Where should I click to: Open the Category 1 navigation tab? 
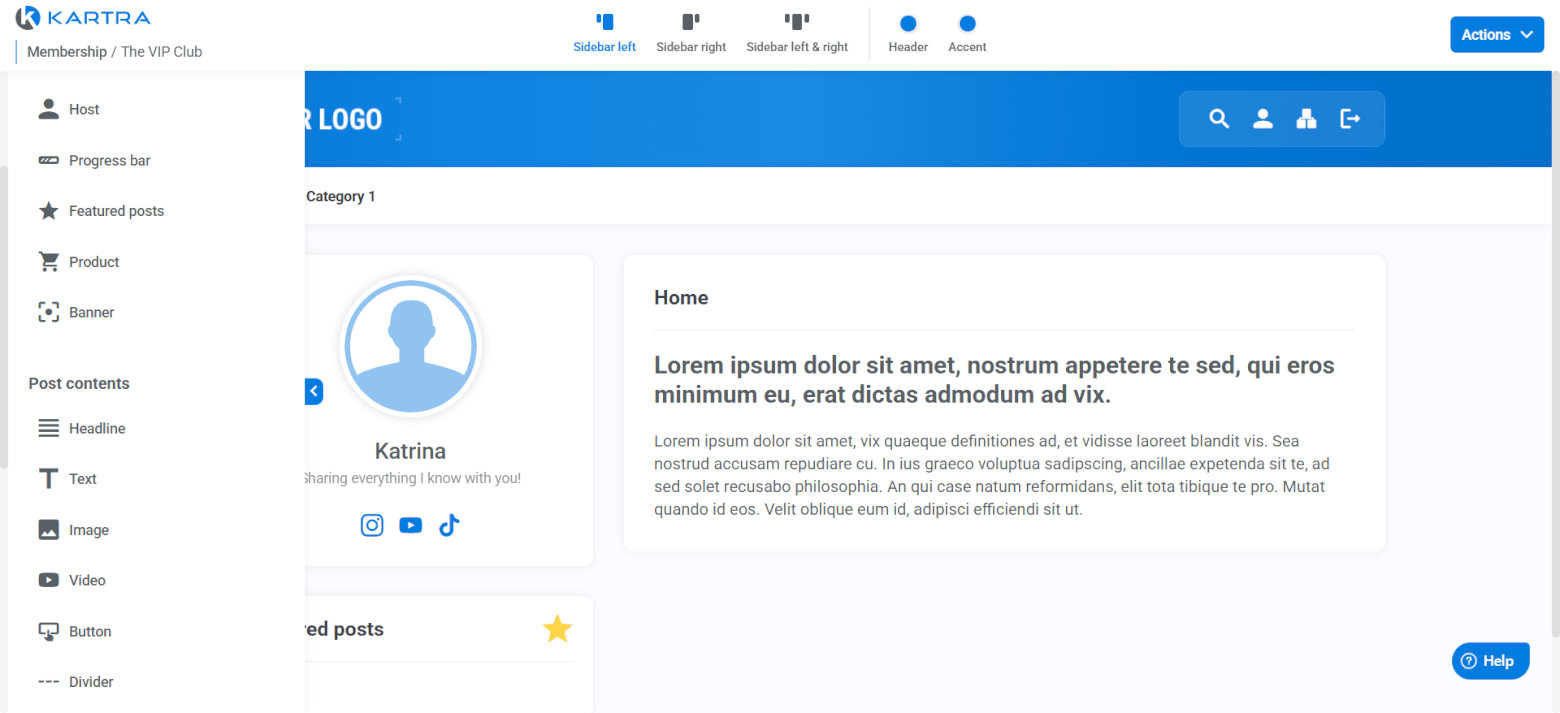click(340, 197)
